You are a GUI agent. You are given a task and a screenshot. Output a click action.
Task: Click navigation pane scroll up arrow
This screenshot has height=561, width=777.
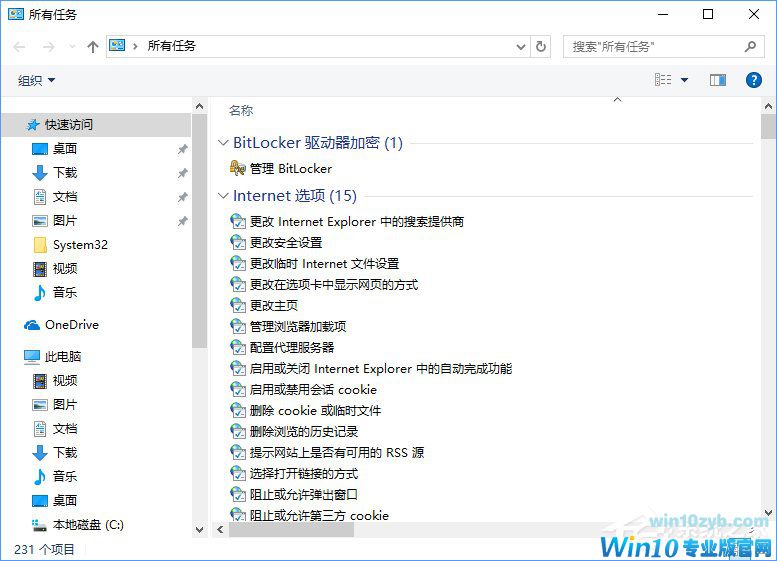(199, 106)
